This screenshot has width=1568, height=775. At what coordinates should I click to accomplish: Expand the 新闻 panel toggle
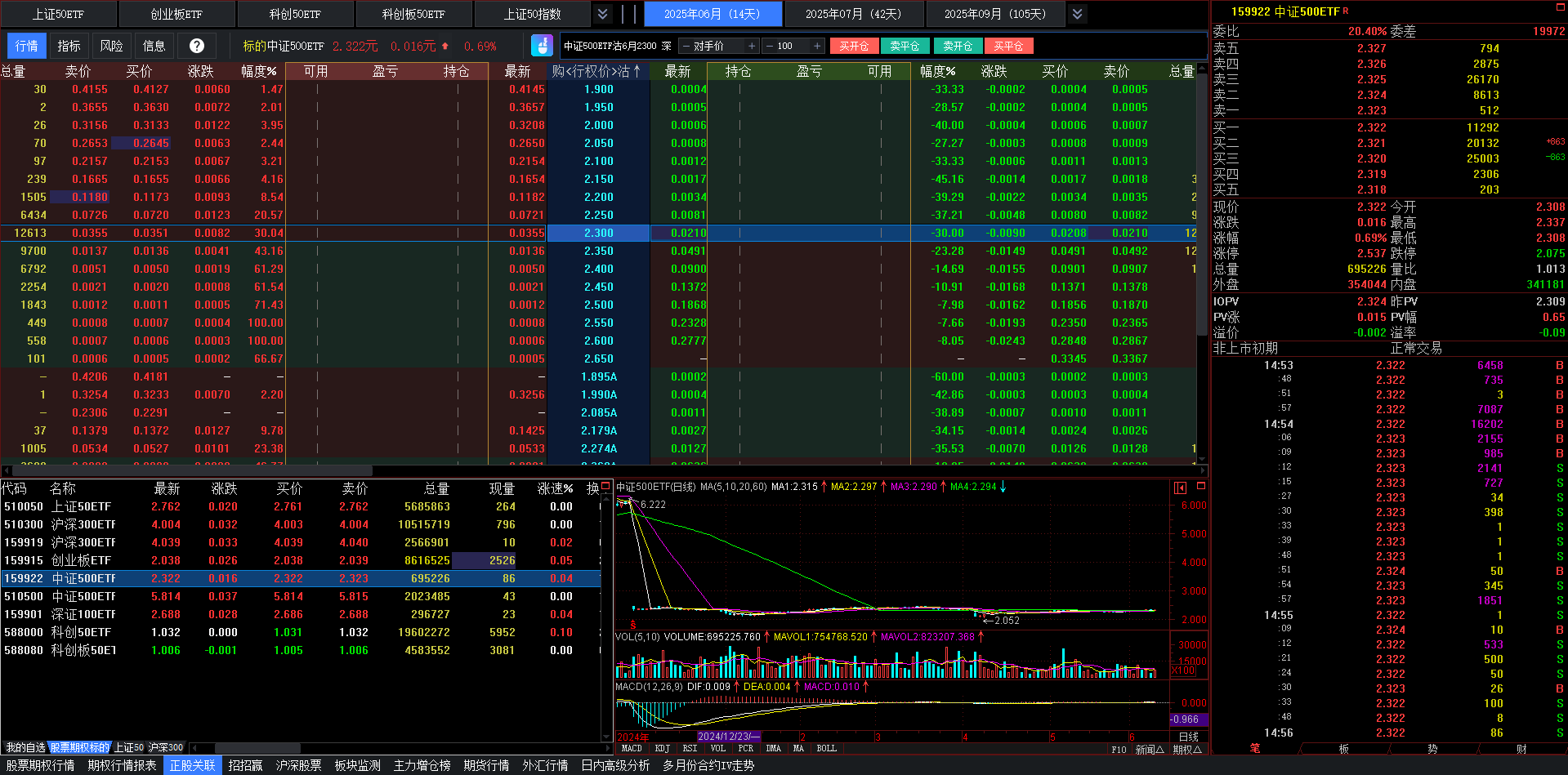[x=1150, y=749]
